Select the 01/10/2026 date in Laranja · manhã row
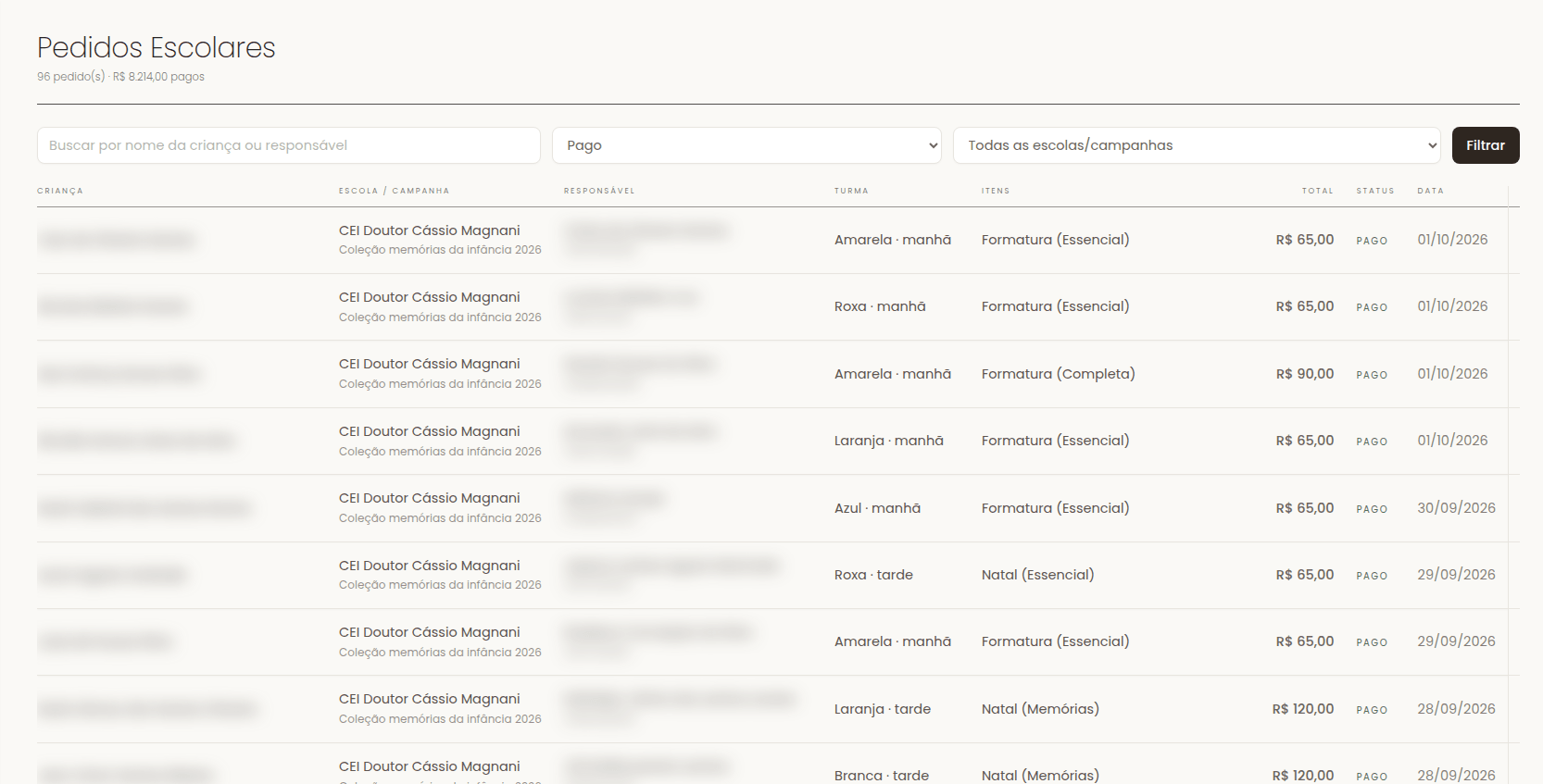This screenshot has width=1543, height=784. click(x=1452, y=441)
